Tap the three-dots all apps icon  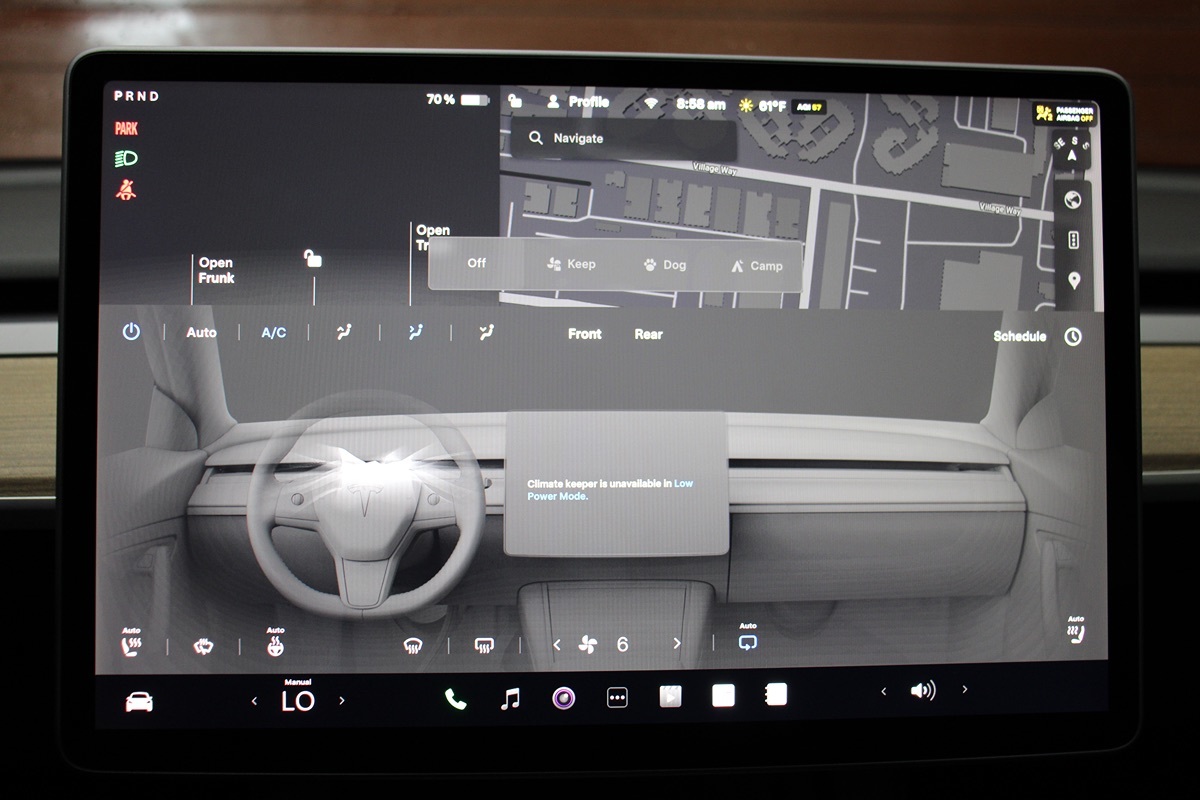click(x=617, y=698)
